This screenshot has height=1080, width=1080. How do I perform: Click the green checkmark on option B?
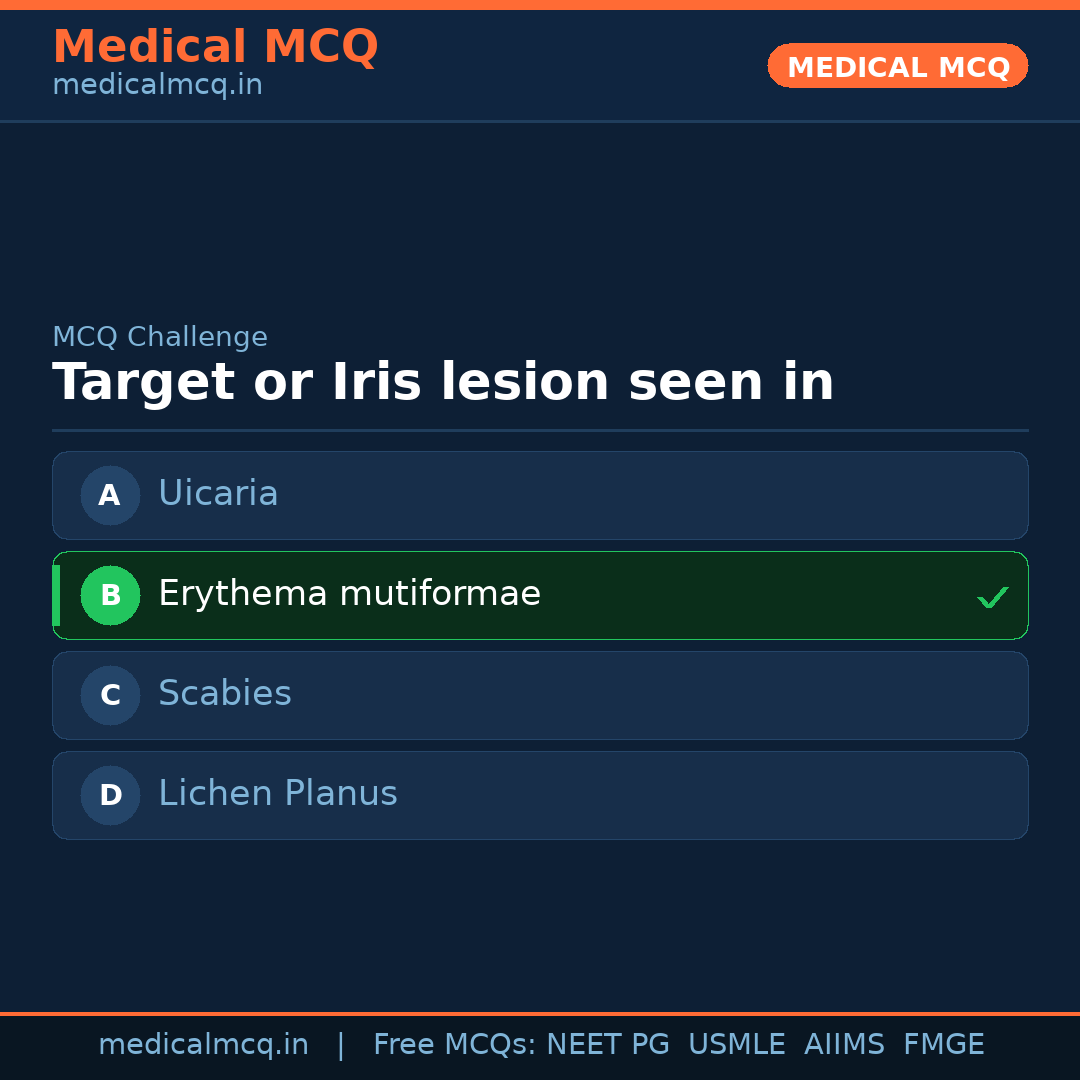click(x=993, y=596)
